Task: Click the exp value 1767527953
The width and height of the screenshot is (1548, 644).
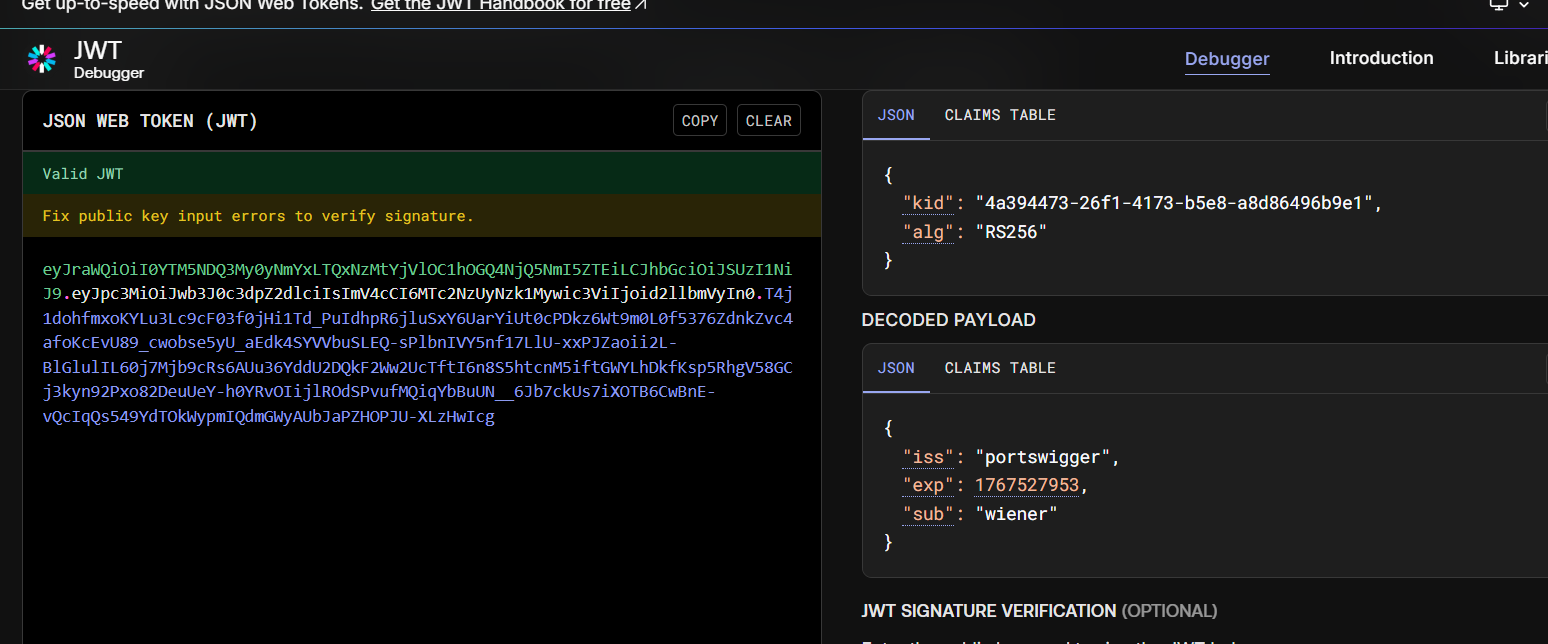Action: [1027, 485]
